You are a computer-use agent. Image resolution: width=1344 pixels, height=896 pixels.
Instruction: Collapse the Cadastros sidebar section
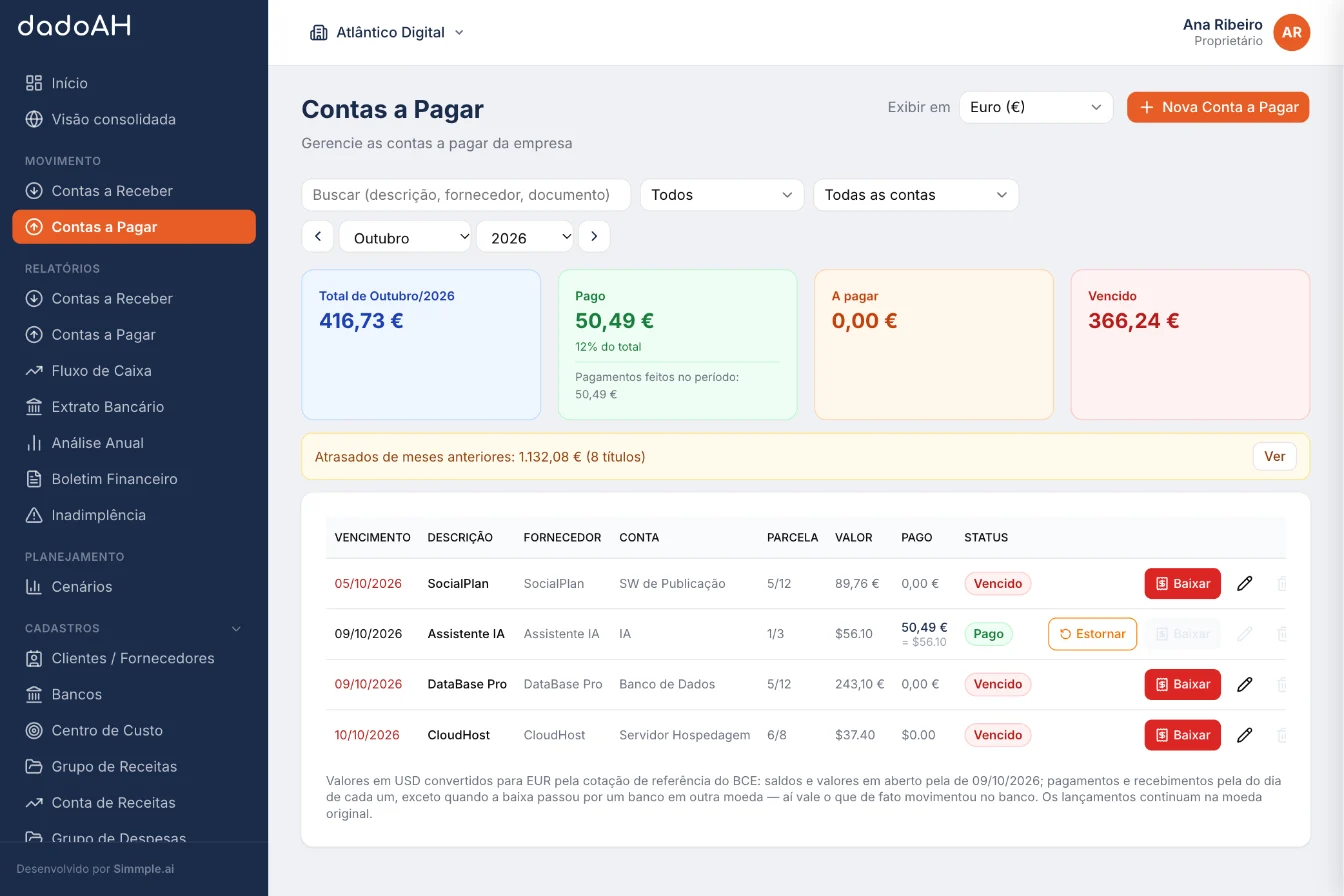tap(237, 629)
